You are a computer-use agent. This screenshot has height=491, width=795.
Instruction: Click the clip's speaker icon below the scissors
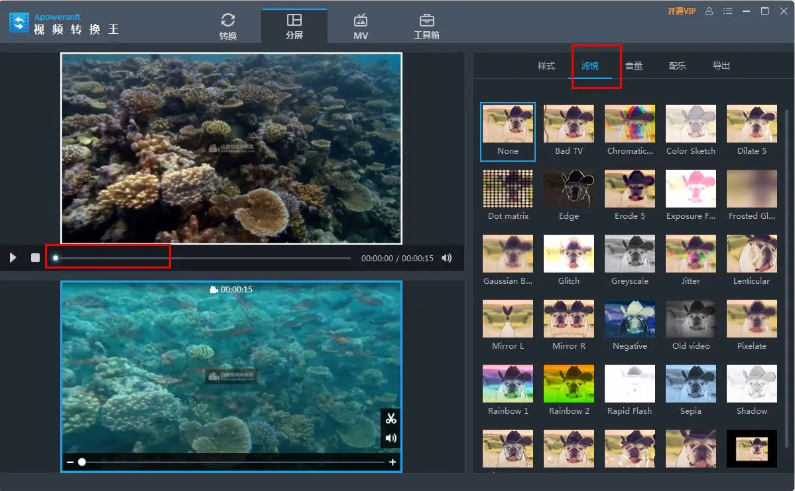[x=391, y=438]
